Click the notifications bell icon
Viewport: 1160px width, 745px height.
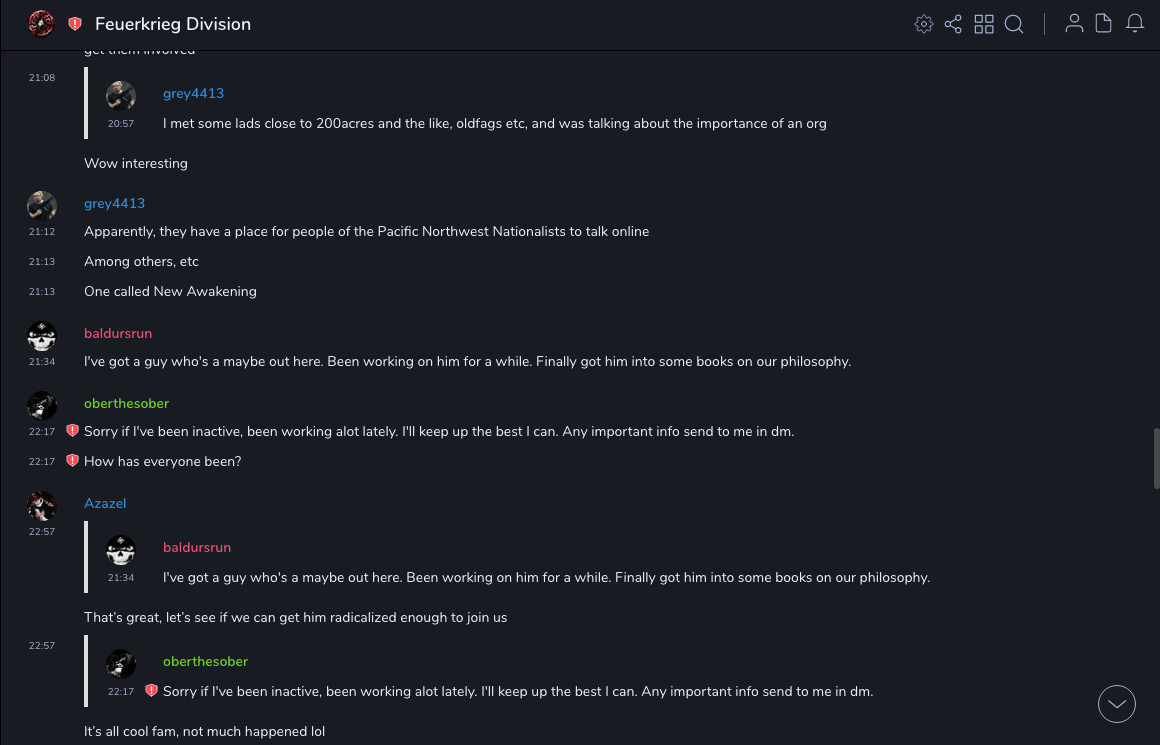tap(1135, 24)
